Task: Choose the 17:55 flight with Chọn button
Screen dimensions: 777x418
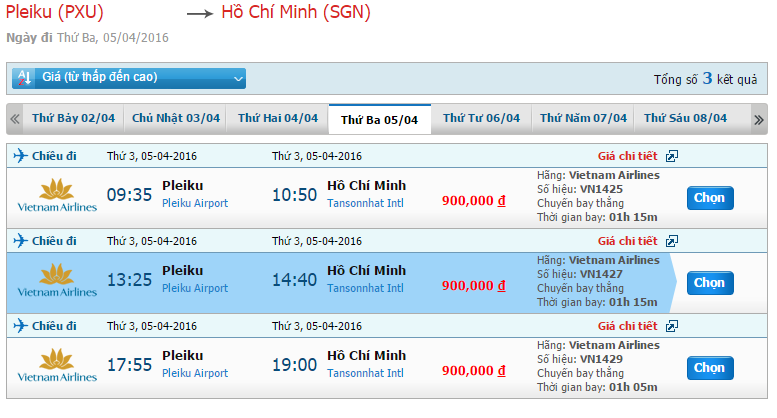Action: 710,368
